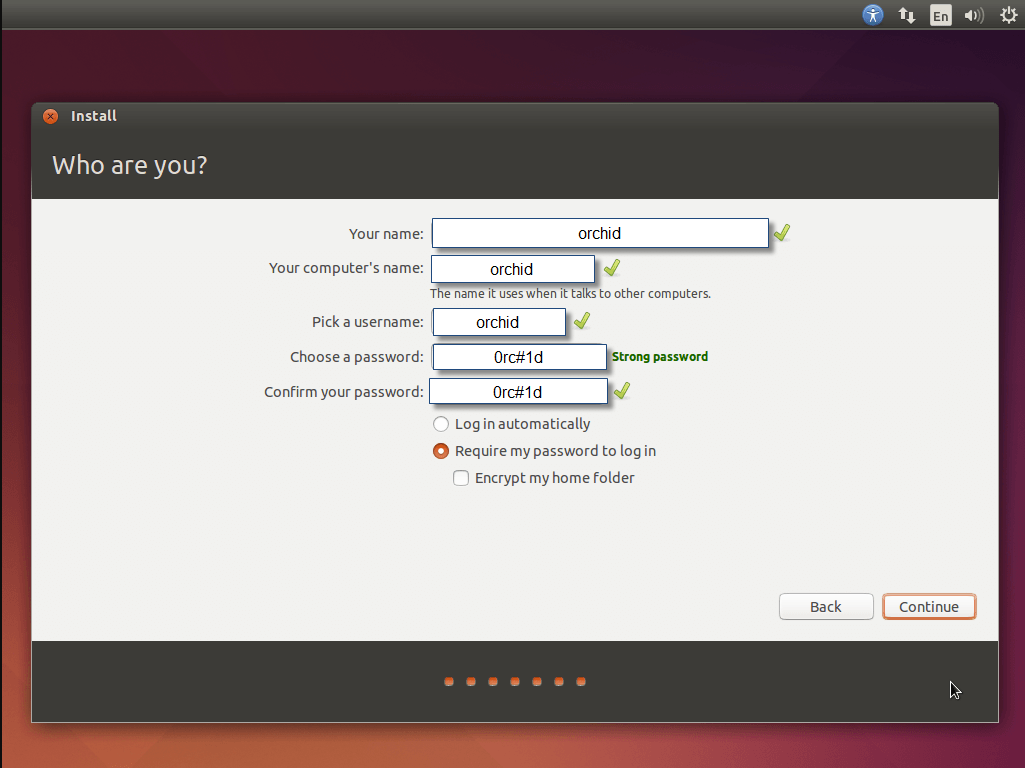Click the Strong password indicator text

[660, 357]
